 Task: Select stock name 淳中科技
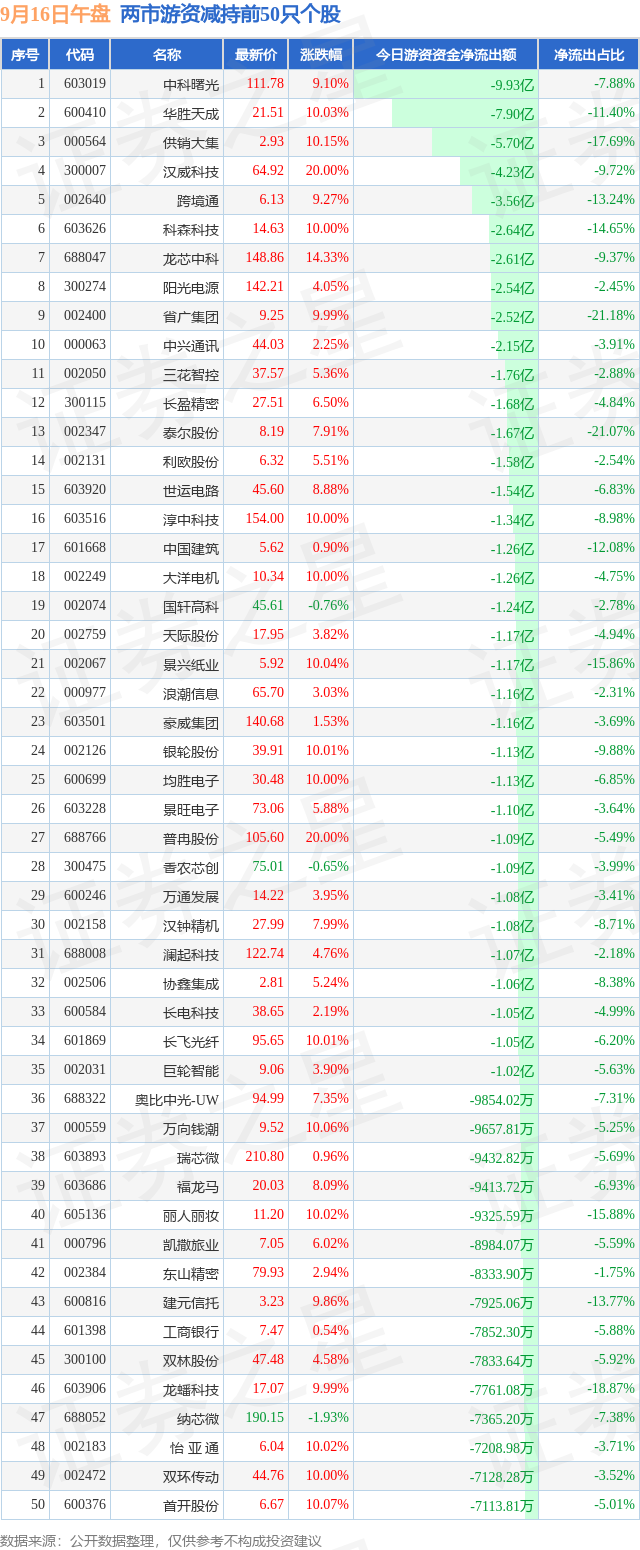[190, 519]
